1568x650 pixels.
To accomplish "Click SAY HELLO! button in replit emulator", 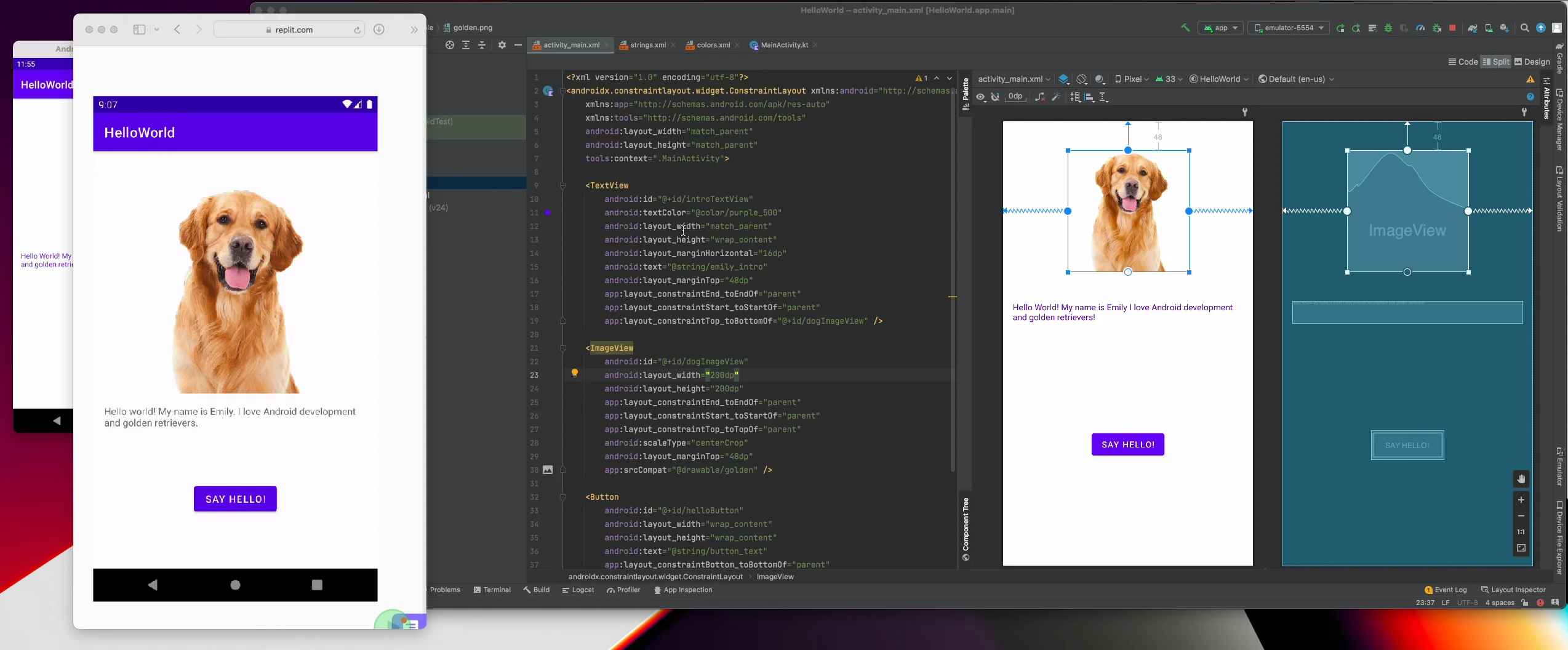I will point(235,499).
